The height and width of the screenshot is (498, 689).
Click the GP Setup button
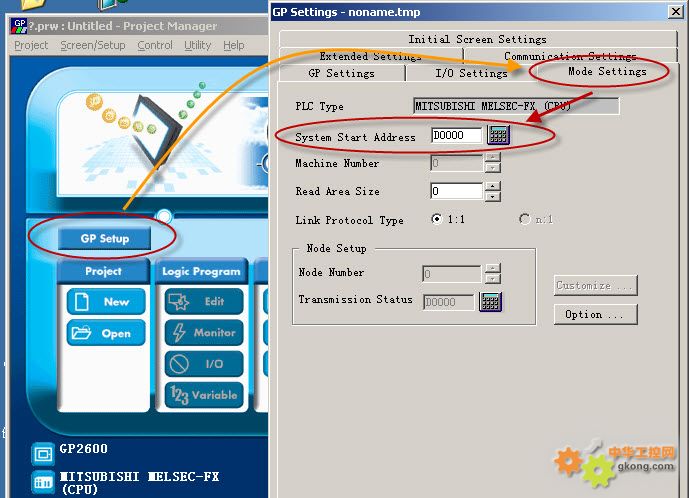coord(105,239)
